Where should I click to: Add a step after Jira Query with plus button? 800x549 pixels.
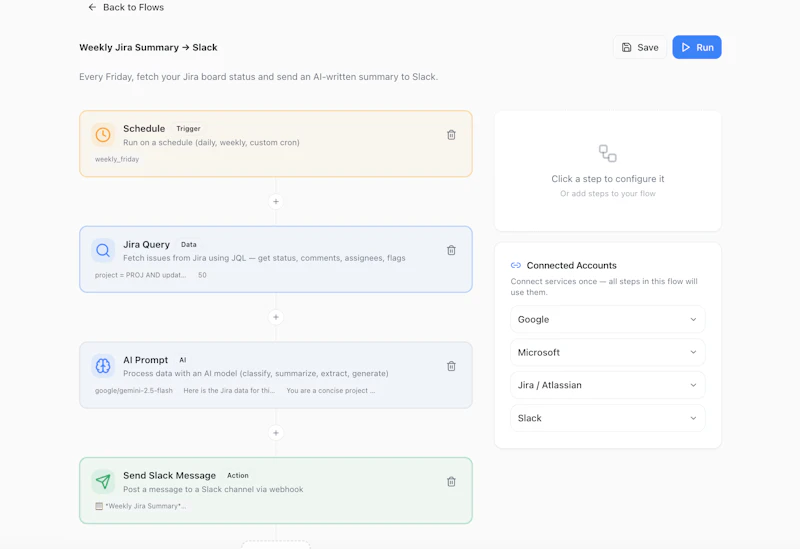pyautogui.click(x=276, y=317)
